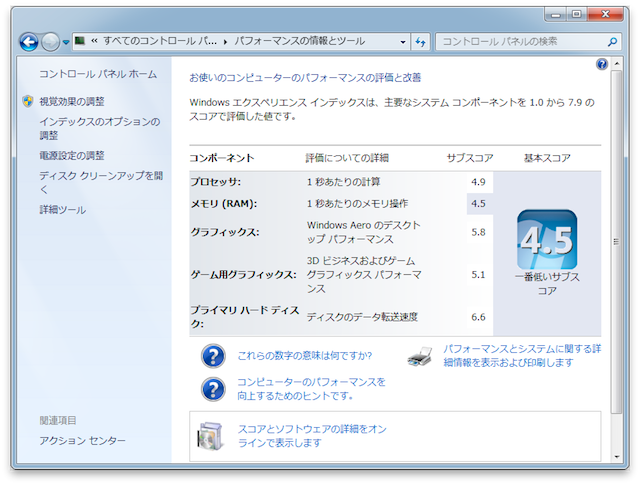This screenshot has height=485, width=640.
Task: Open the recent pages dropdown arrow
Action: [66, 42]
